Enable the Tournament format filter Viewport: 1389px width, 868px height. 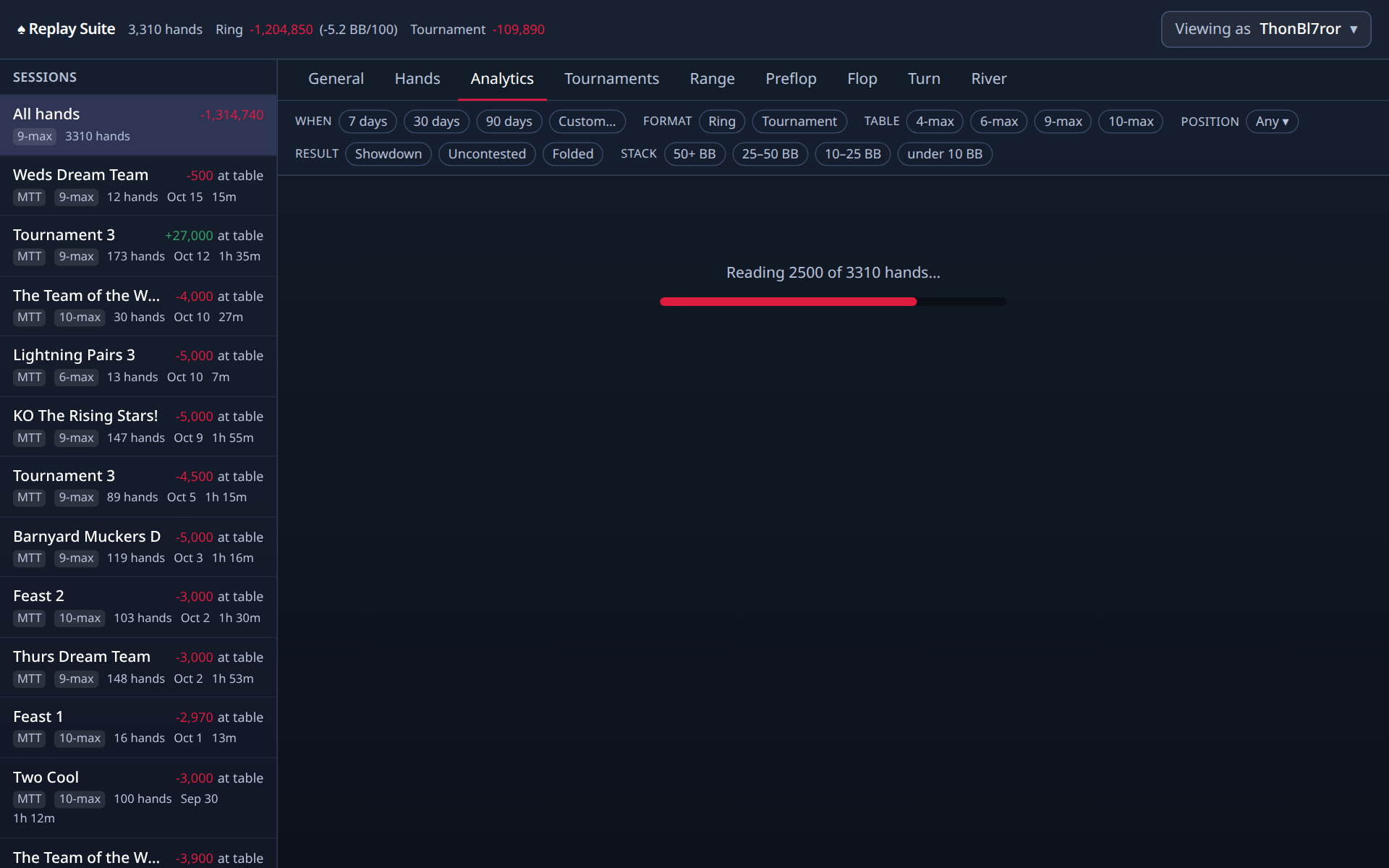click(x=799, y=122)
